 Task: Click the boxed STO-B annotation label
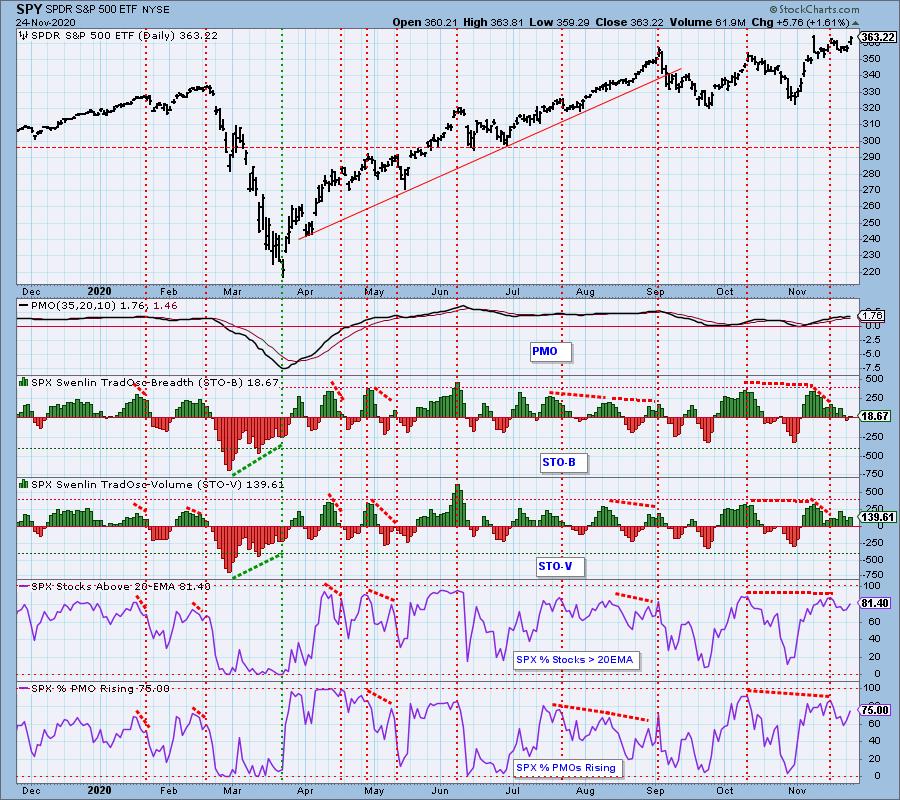pos(564,462)
